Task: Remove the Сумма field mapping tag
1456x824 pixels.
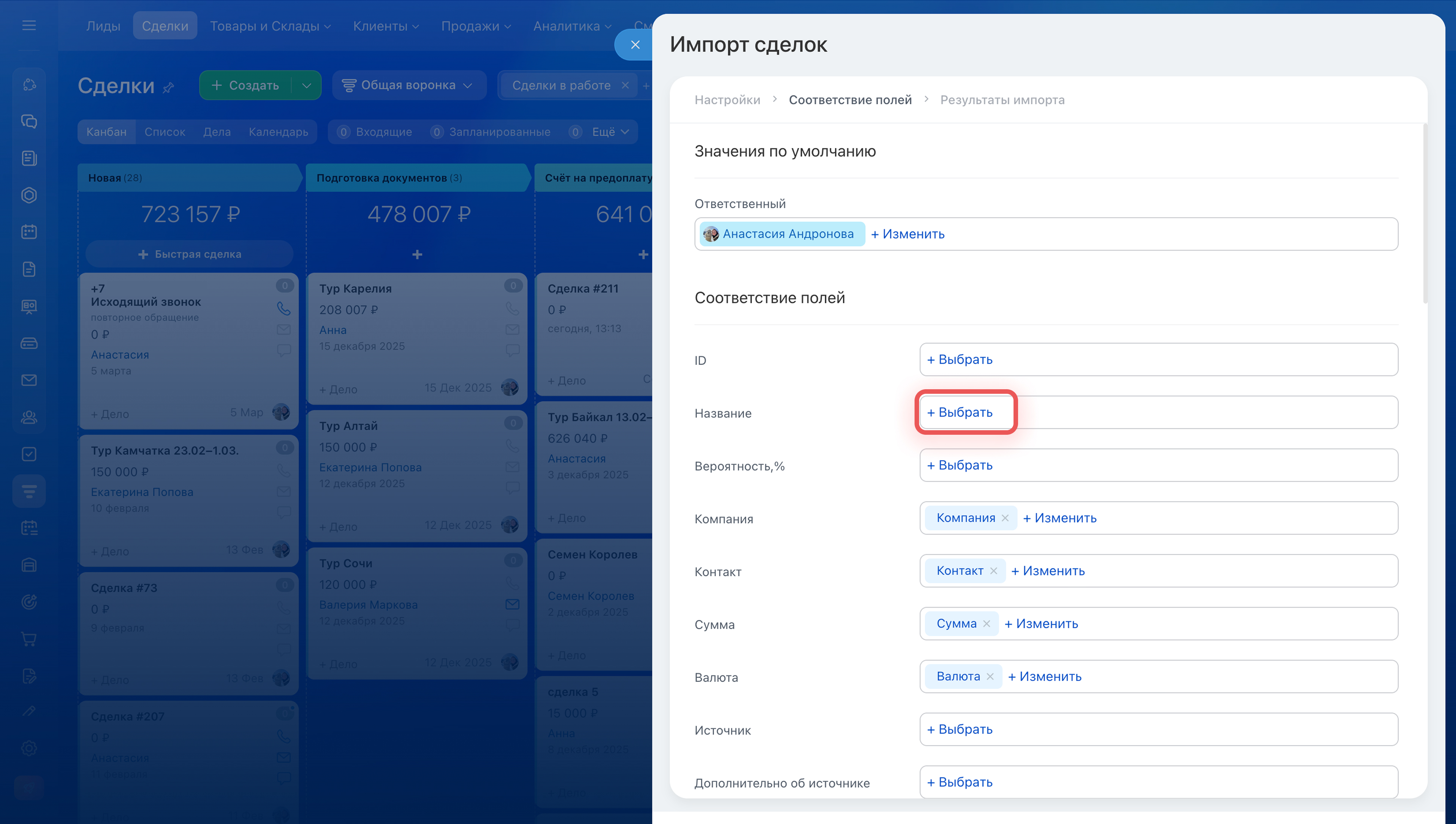Action: (987, 624)
